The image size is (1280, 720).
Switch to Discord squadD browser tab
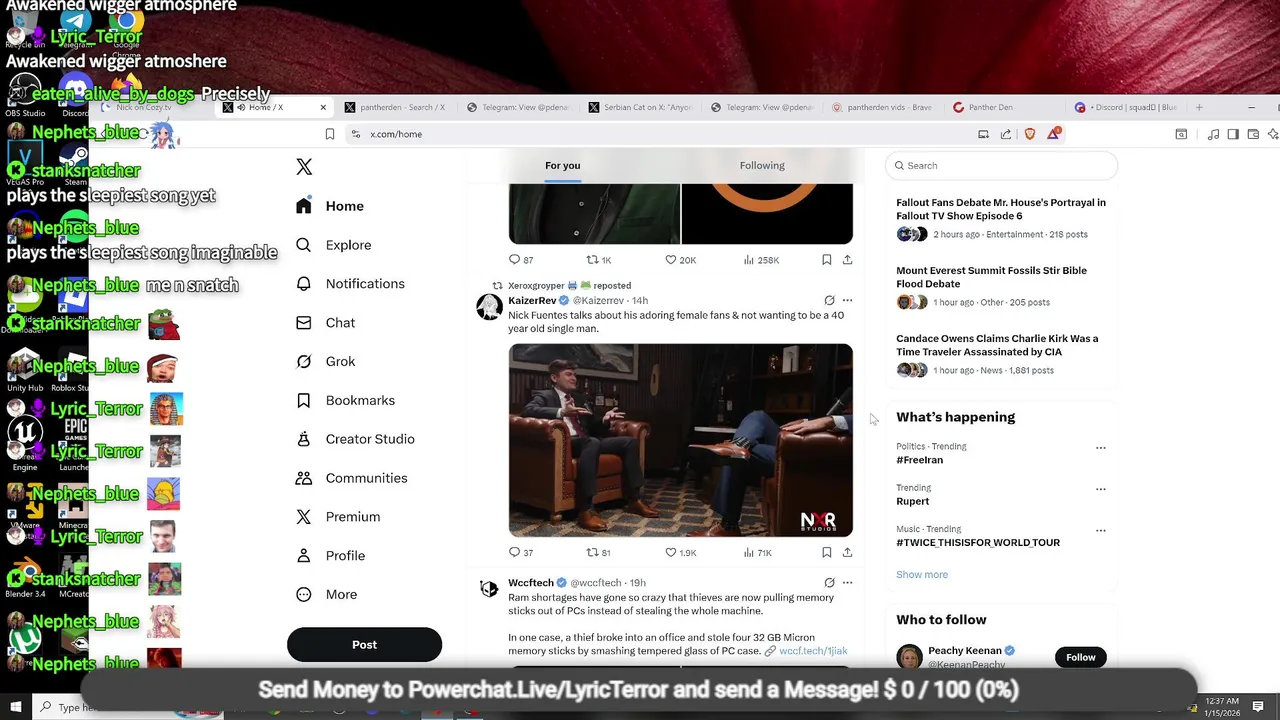click(x=1126, y=107)
